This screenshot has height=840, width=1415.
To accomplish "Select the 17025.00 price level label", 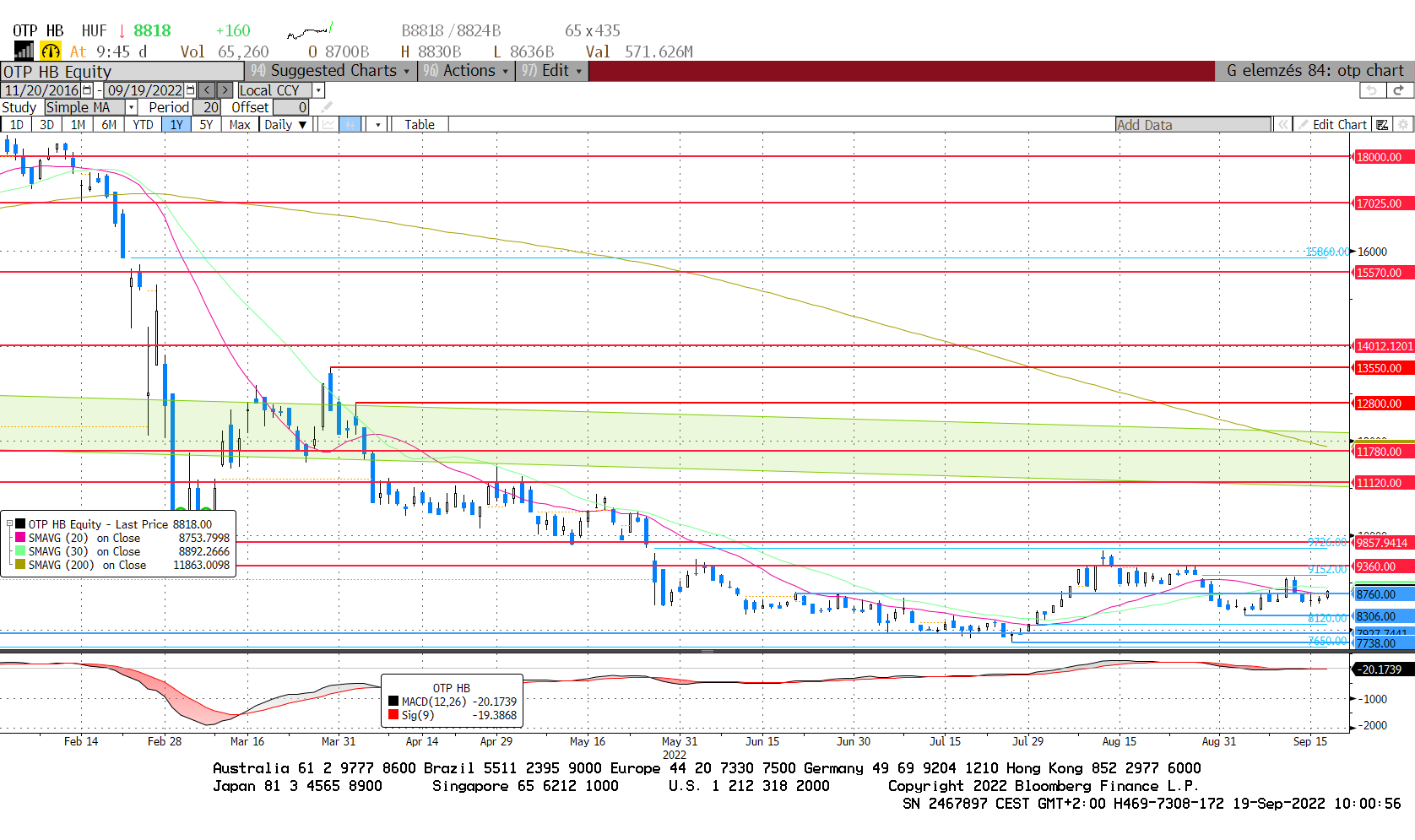I will [x=1384, y=203].
